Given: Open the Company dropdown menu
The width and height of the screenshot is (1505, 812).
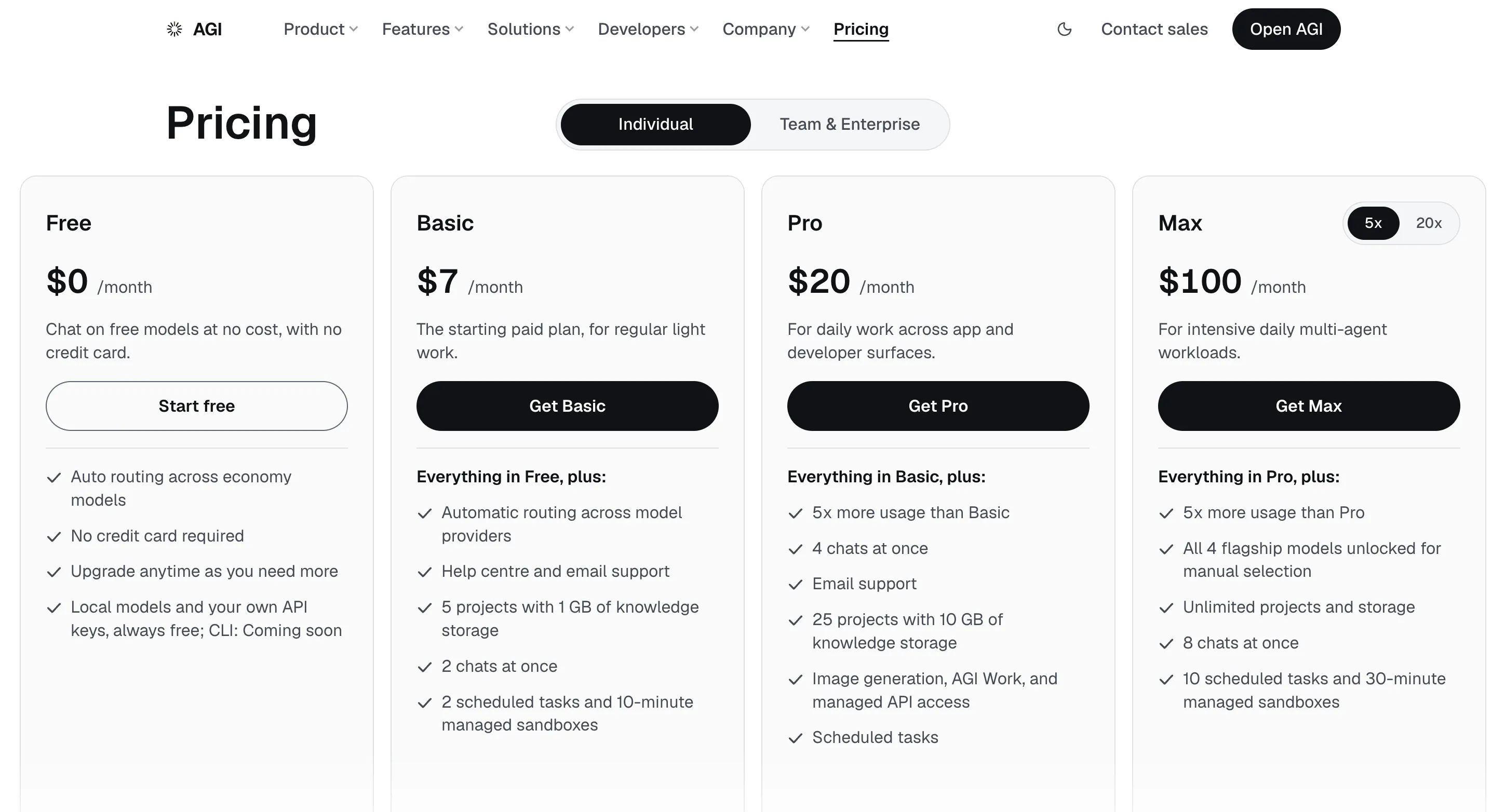Looking at the screenshot, I should [766, 29].
